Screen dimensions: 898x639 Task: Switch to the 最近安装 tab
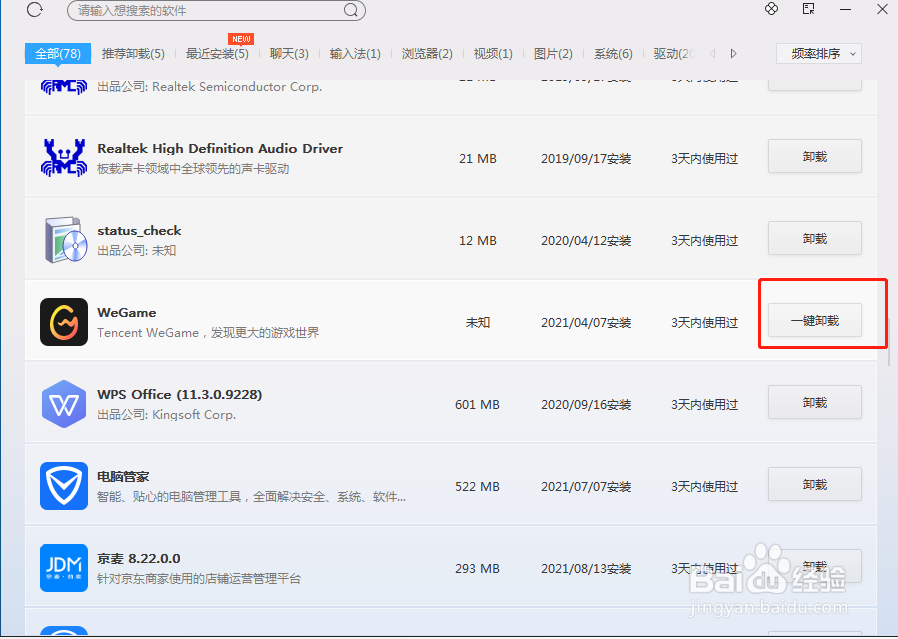214,54
